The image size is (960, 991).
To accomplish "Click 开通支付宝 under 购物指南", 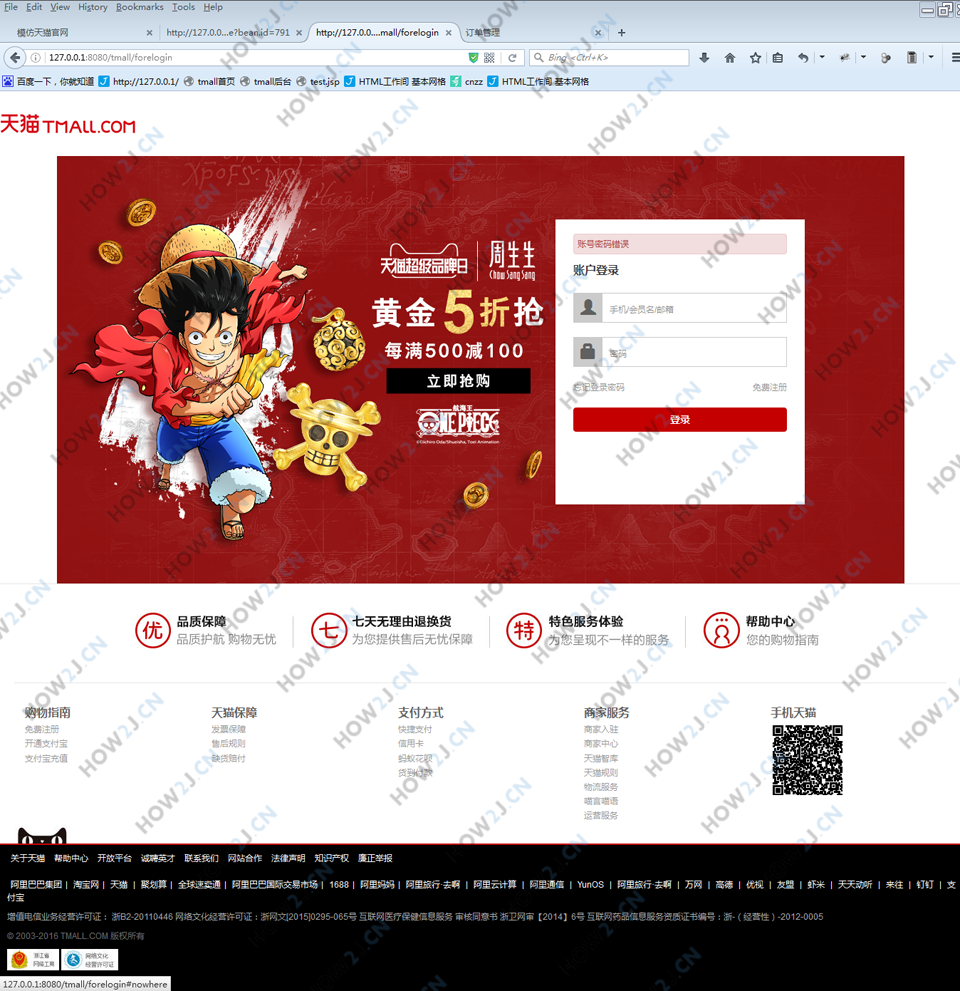I will [x=46, y=744].
